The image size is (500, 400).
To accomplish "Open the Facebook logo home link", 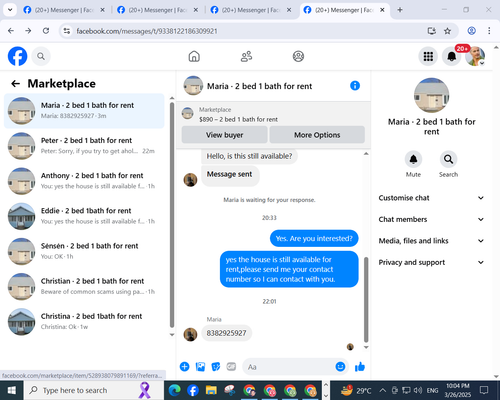I will (17, 56).
